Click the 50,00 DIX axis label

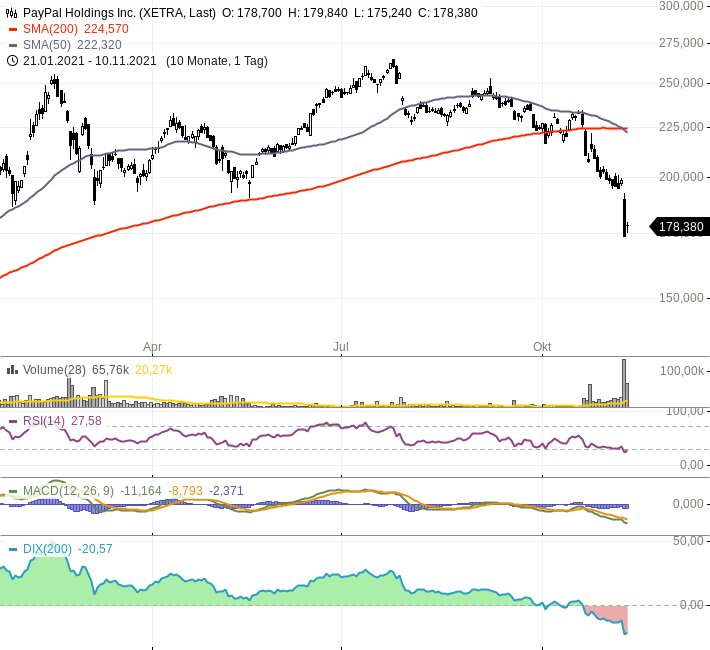point(688,541)
